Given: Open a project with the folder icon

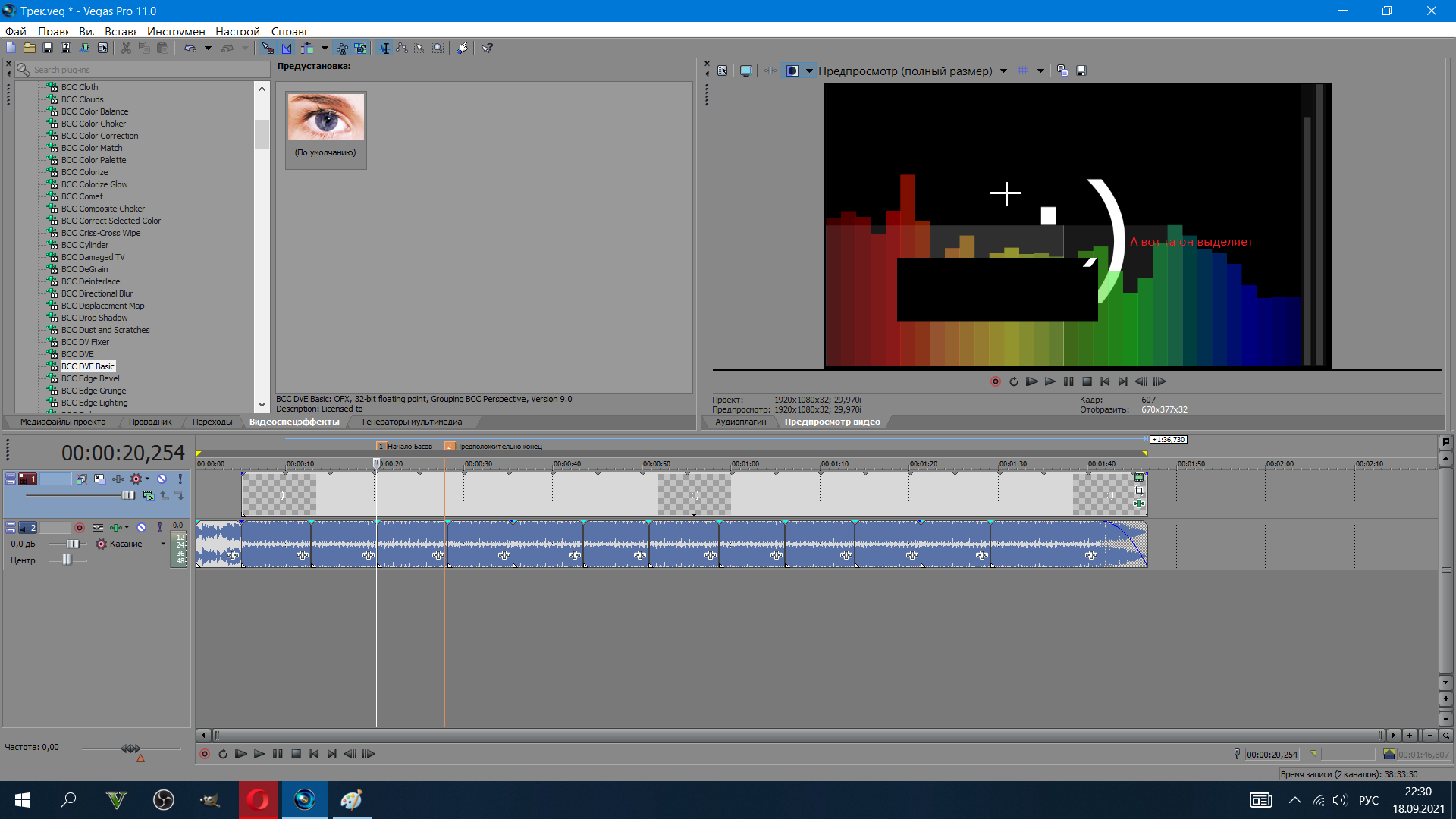Looking at the screenshot, I should [x=30, y=48].
